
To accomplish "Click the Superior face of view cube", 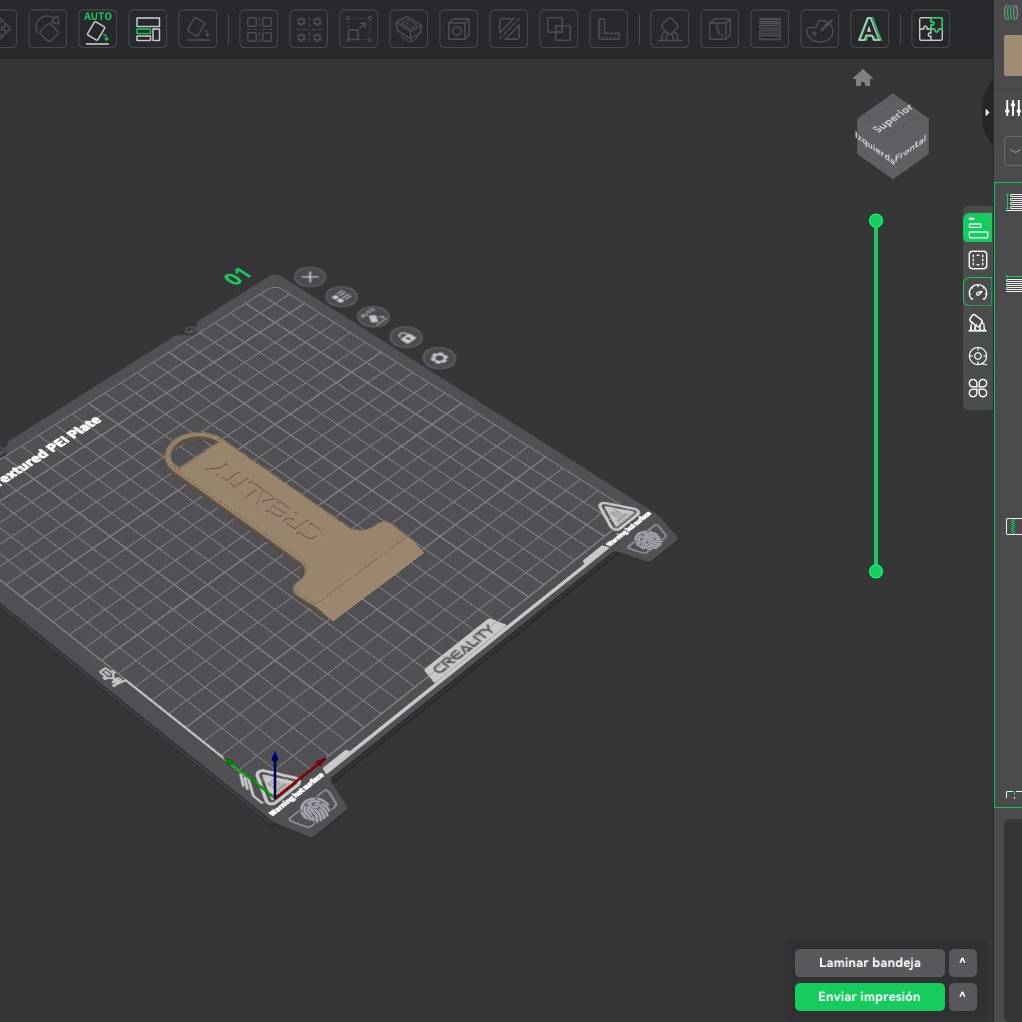I will 892,117.
